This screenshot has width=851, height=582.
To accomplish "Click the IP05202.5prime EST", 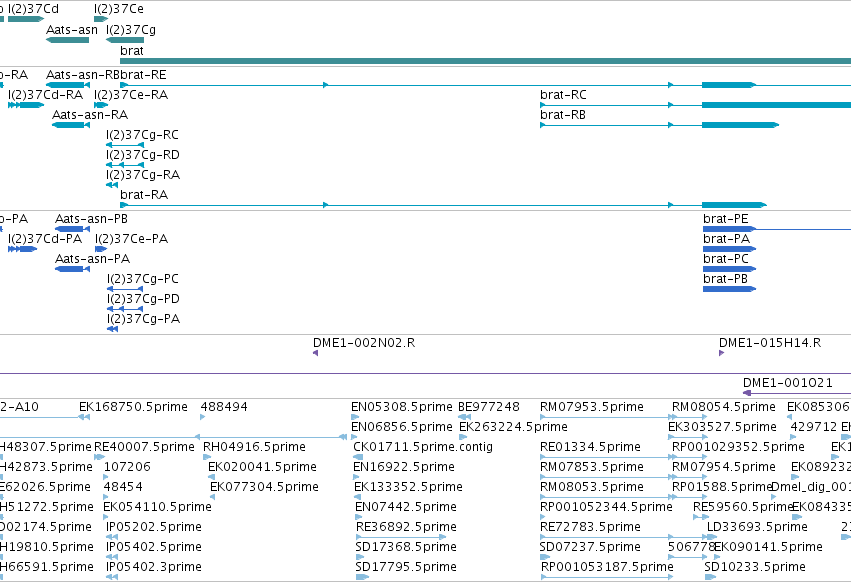I will [x=154, y=528].
